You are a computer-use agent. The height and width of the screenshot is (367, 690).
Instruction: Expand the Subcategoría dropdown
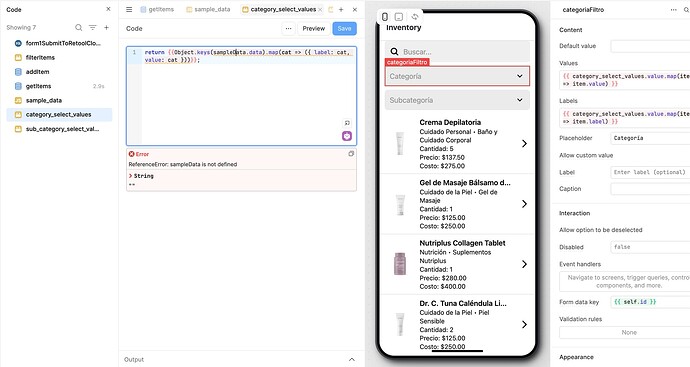pos(457,100)
